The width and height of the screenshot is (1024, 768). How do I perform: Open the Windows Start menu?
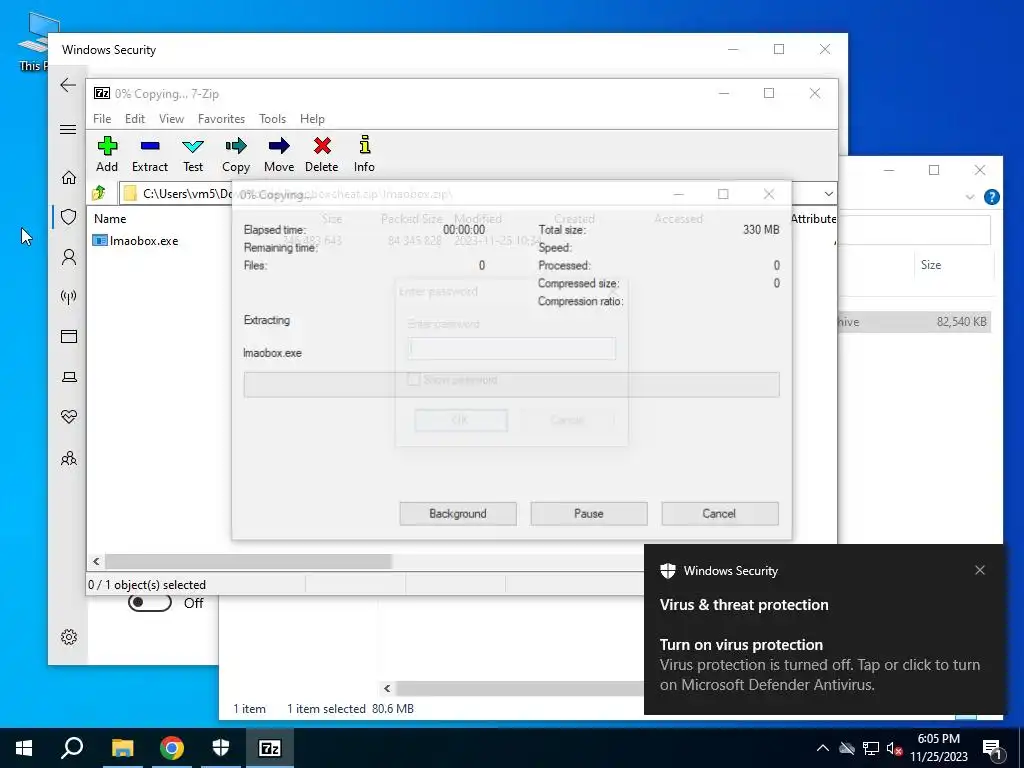(24, 748)
